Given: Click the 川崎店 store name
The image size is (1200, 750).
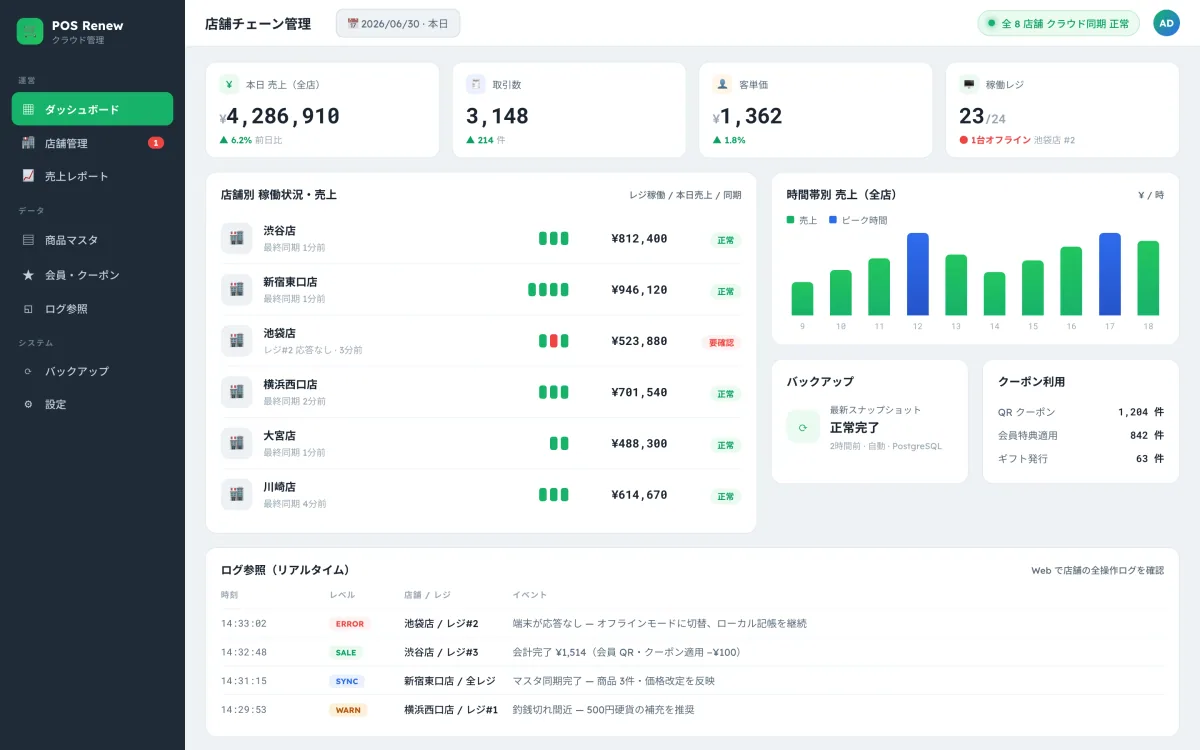Looking at the screenshot, I should point(279,487).
